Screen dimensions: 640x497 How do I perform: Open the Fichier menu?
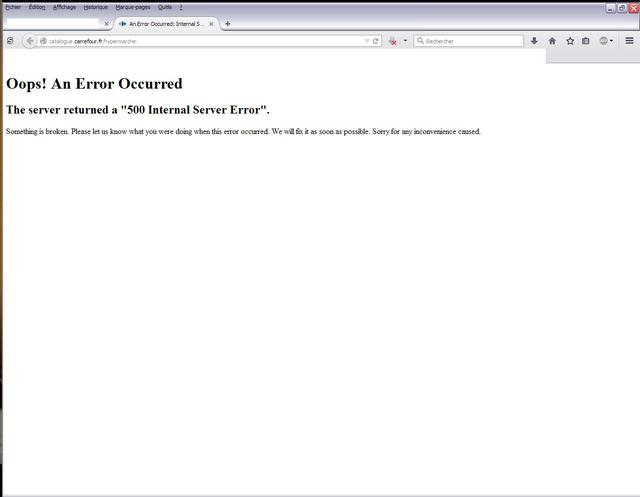click(12, 7)
